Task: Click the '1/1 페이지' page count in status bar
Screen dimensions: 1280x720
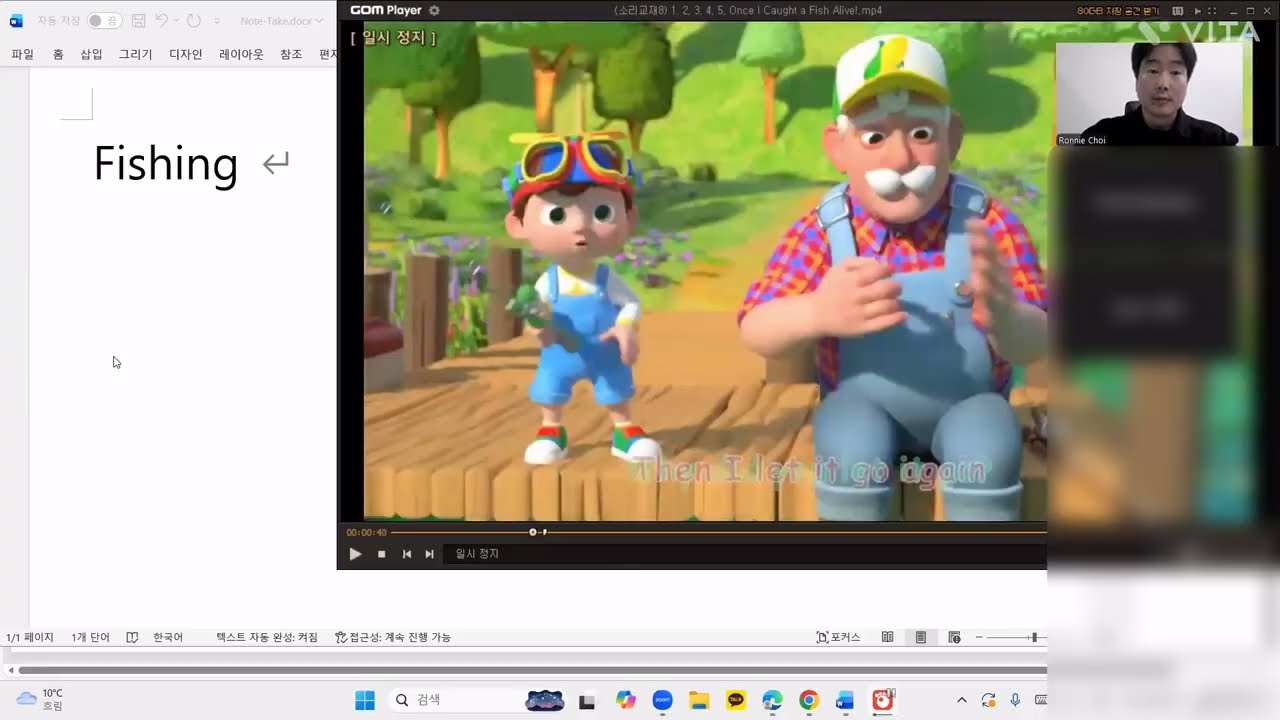Action: coord(30,637)
